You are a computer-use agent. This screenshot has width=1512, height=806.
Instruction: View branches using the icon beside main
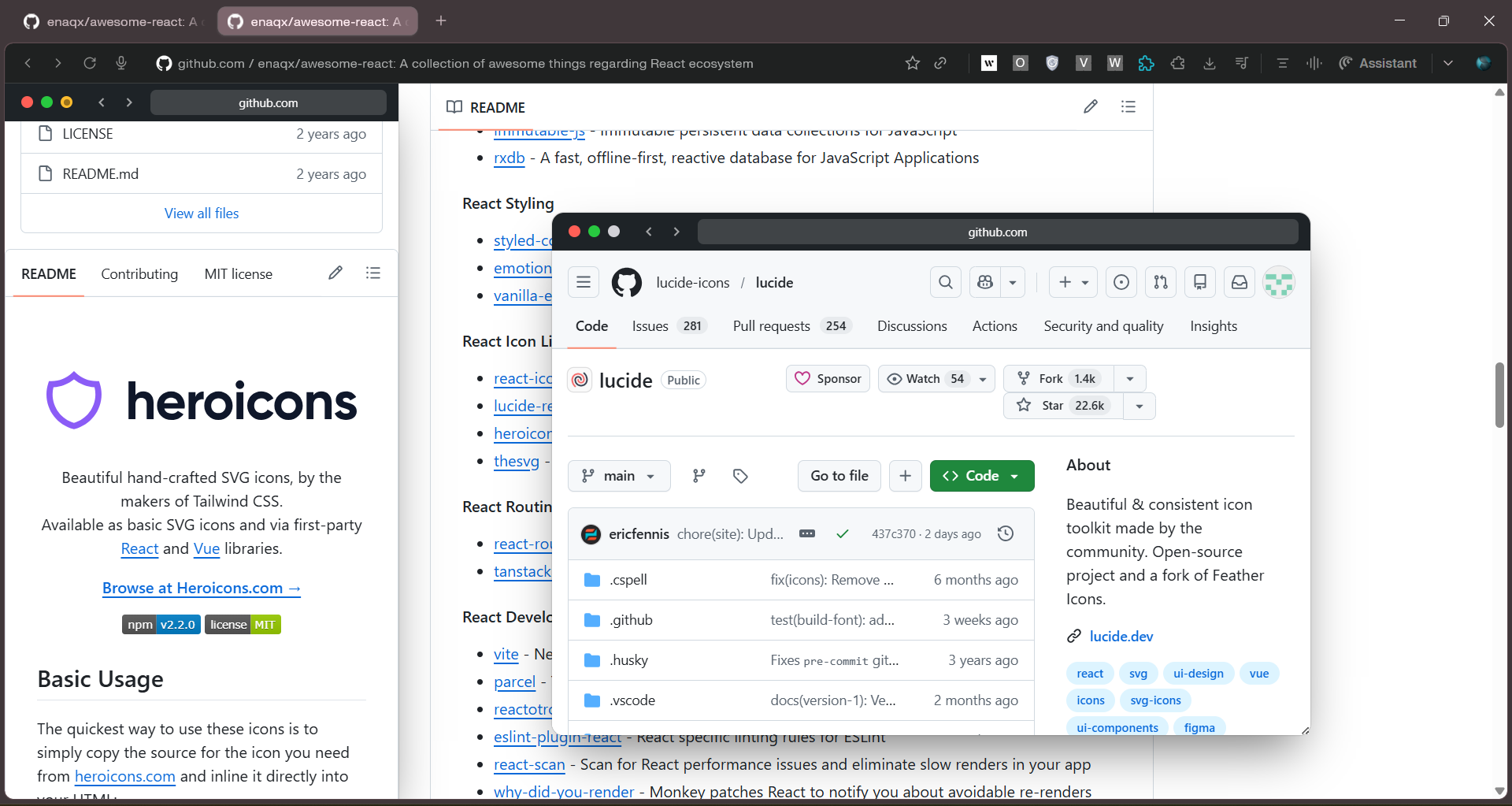point(699,476)
